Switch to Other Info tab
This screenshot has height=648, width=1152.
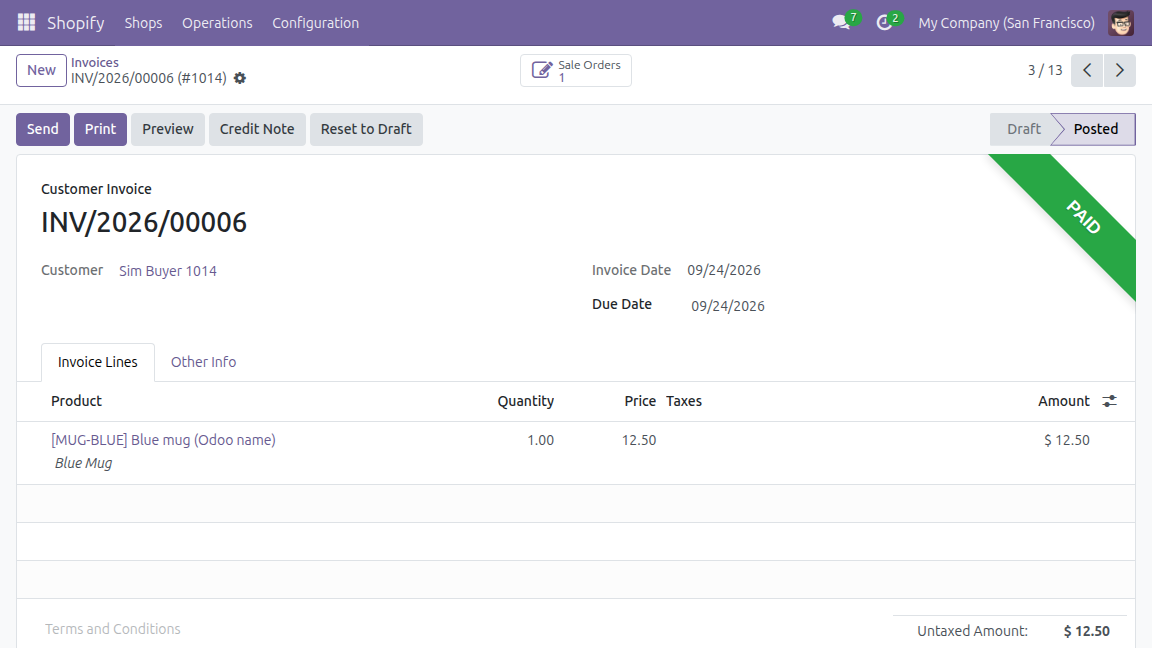(204, 362)
